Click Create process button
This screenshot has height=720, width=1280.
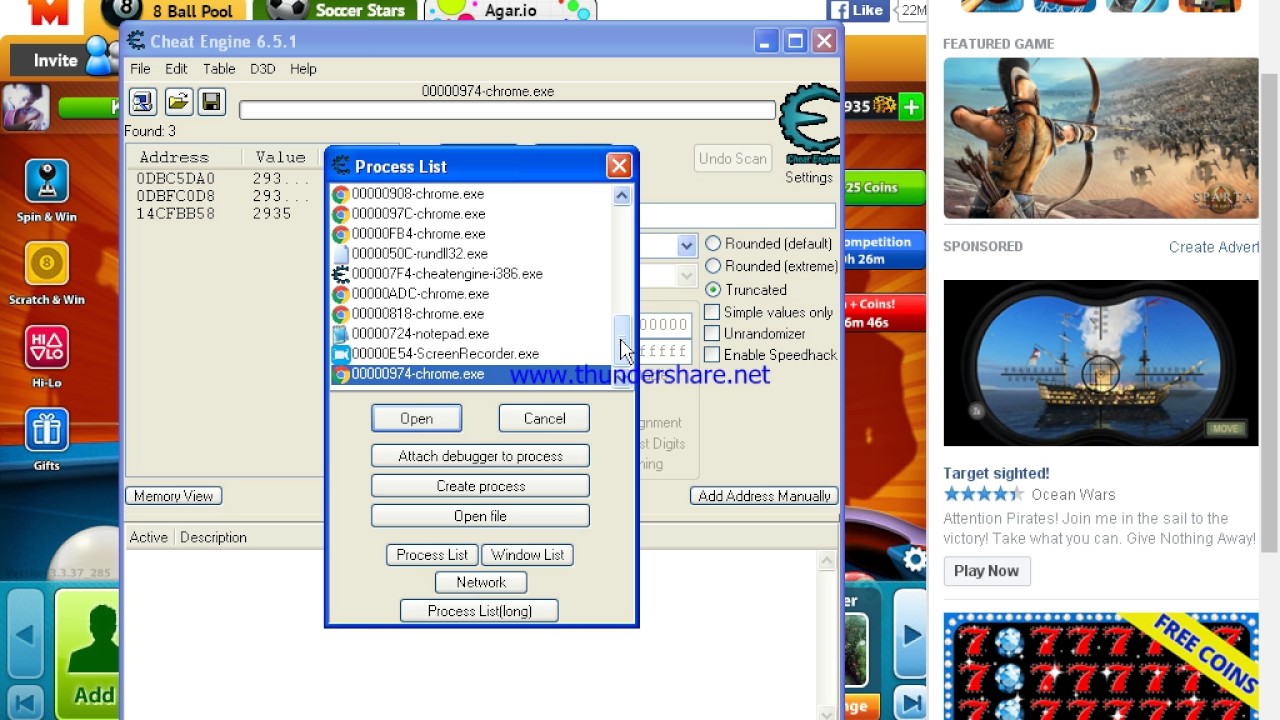point(480,486)
